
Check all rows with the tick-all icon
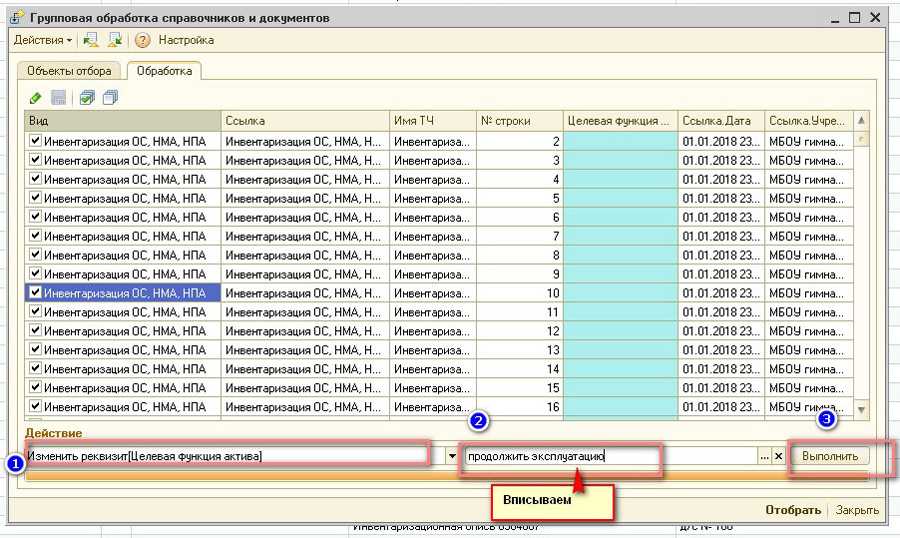coord(87,98)
